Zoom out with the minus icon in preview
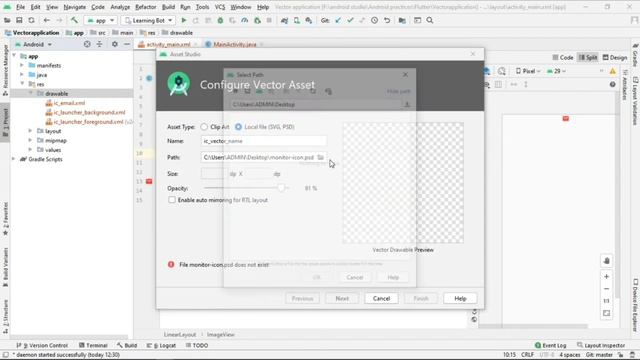Viewport: 640px width, 360px height. click(607, 289)
